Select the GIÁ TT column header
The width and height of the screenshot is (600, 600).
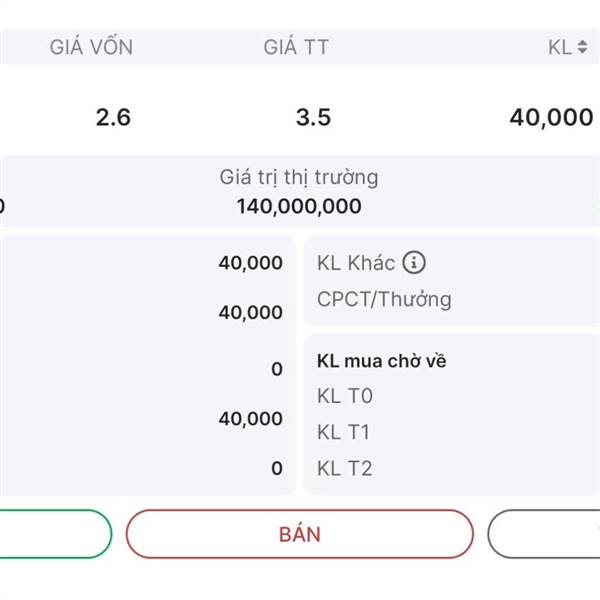point(296,47)
